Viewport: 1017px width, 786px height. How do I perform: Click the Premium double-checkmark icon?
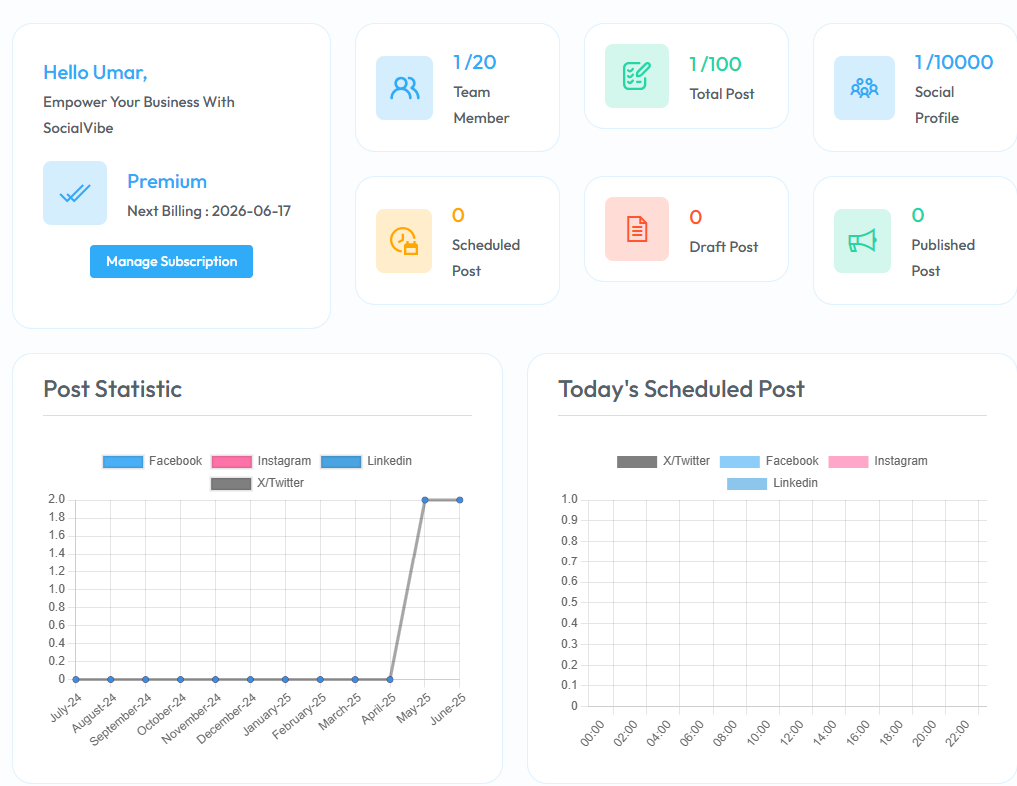pos(75,193)
